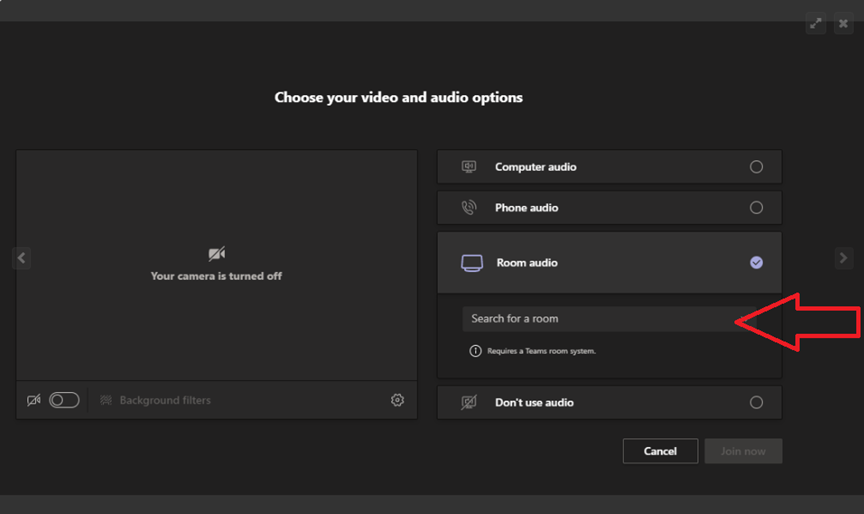864x514 pixels.
Task: Expand the window with the diagonal arrows icon
Action: pyautogui.click(x=816, y=23)
